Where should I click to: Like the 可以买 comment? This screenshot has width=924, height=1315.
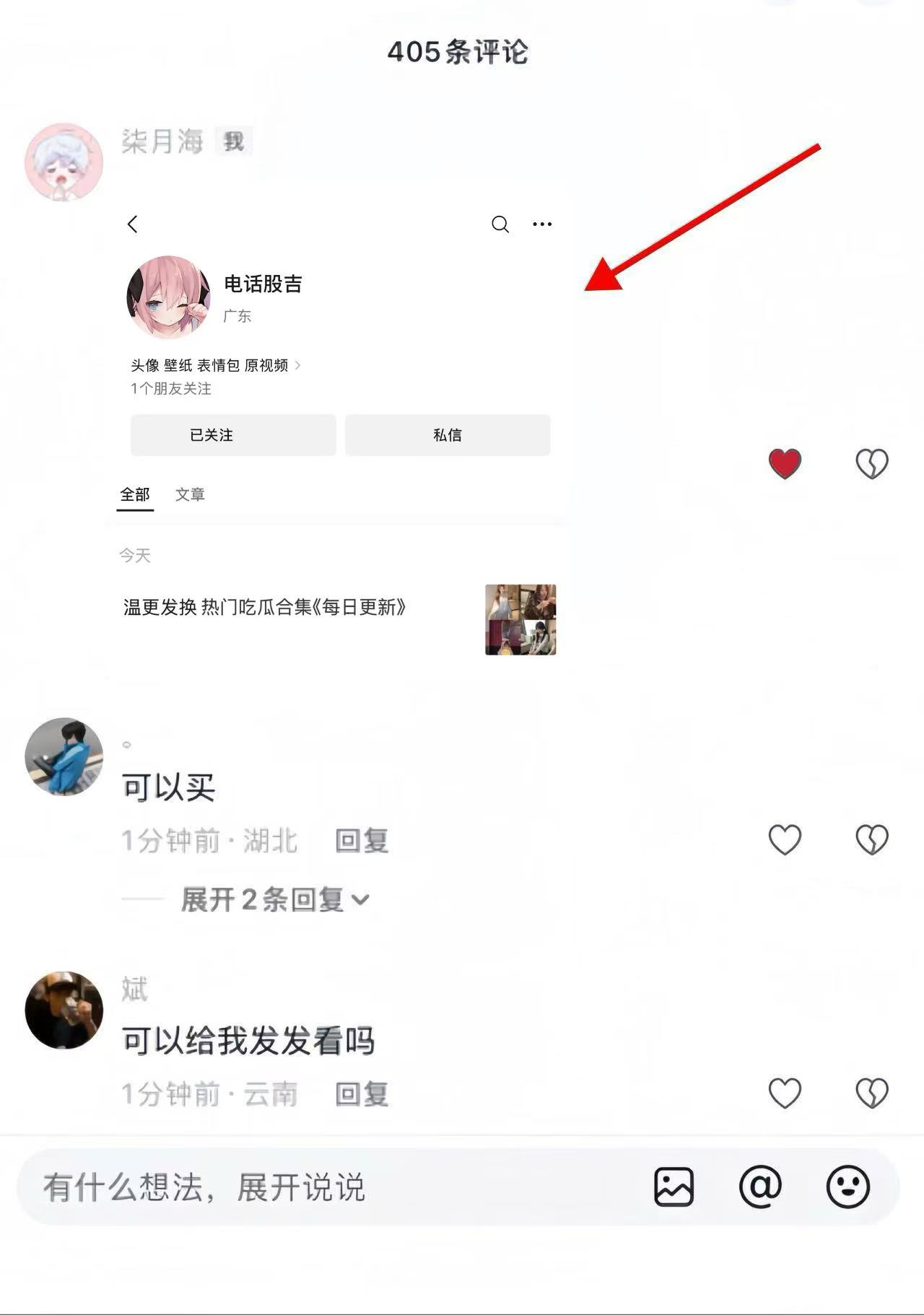[785, 840]
